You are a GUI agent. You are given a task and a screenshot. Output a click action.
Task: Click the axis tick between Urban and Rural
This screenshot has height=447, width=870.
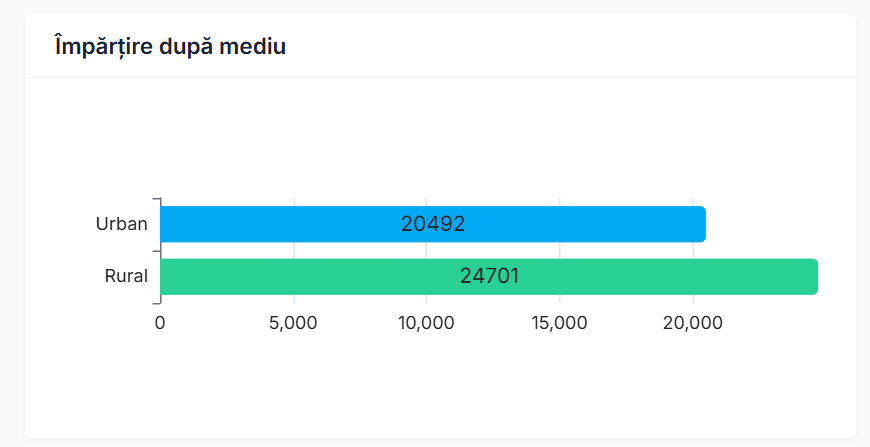tap(155, 250)
